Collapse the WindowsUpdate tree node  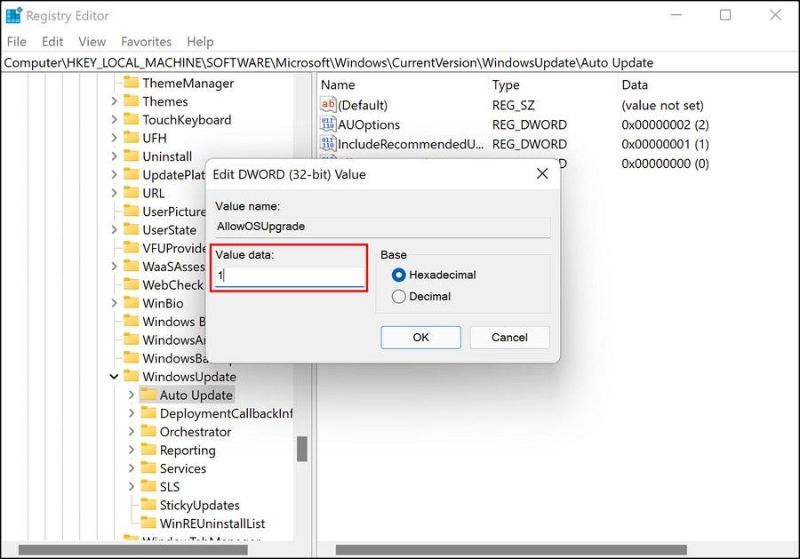[113, 377]
